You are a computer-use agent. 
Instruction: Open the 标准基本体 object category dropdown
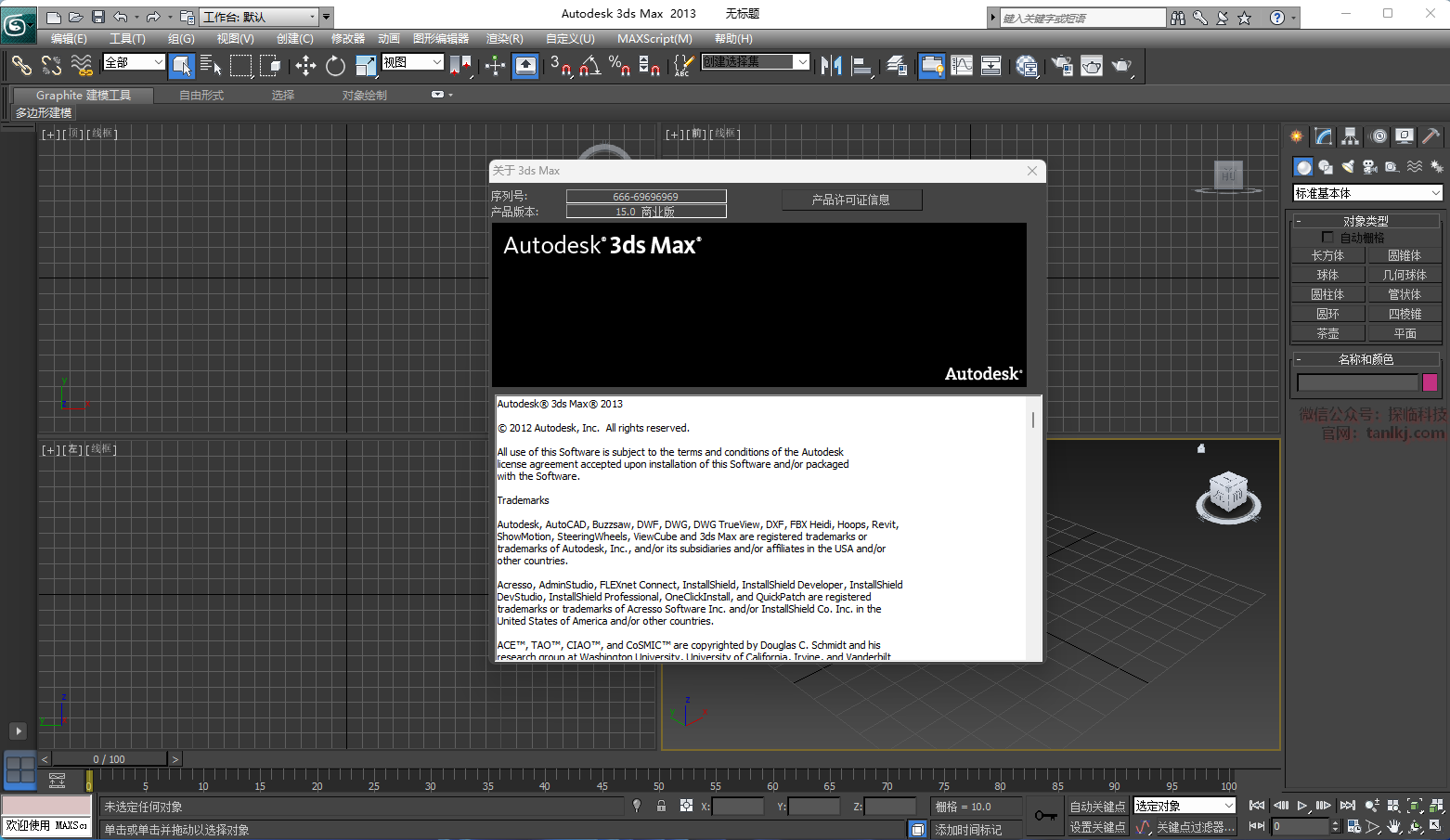click(x=1367, y=193)
